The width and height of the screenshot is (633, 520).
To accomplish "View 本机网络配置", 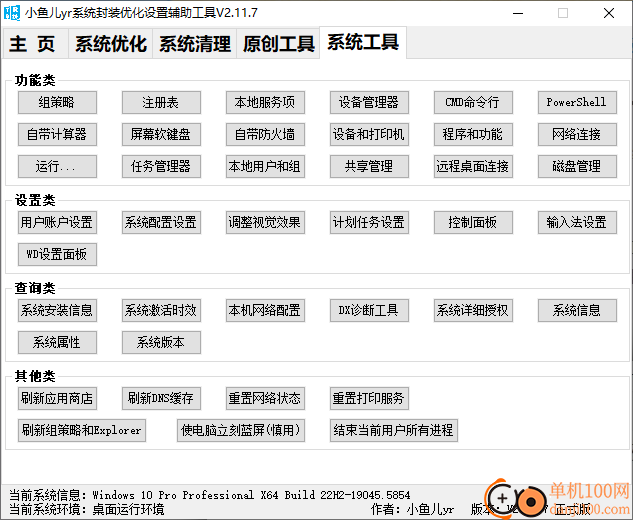I will click(x=265, y=310).
